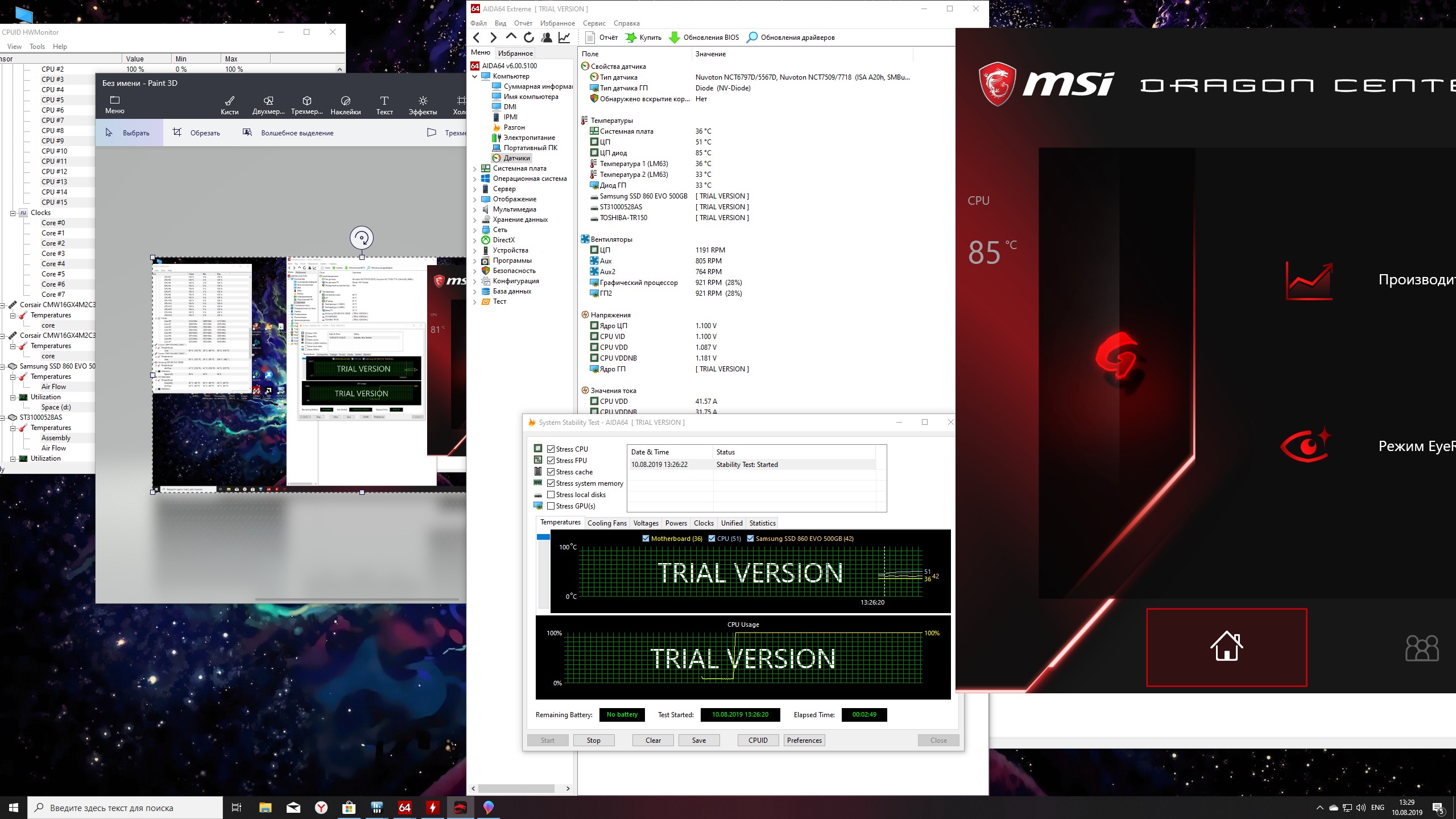Screen dimensions: 1456x819
Task: Expand the Отображение tree node
Action: tap(475, 199)
